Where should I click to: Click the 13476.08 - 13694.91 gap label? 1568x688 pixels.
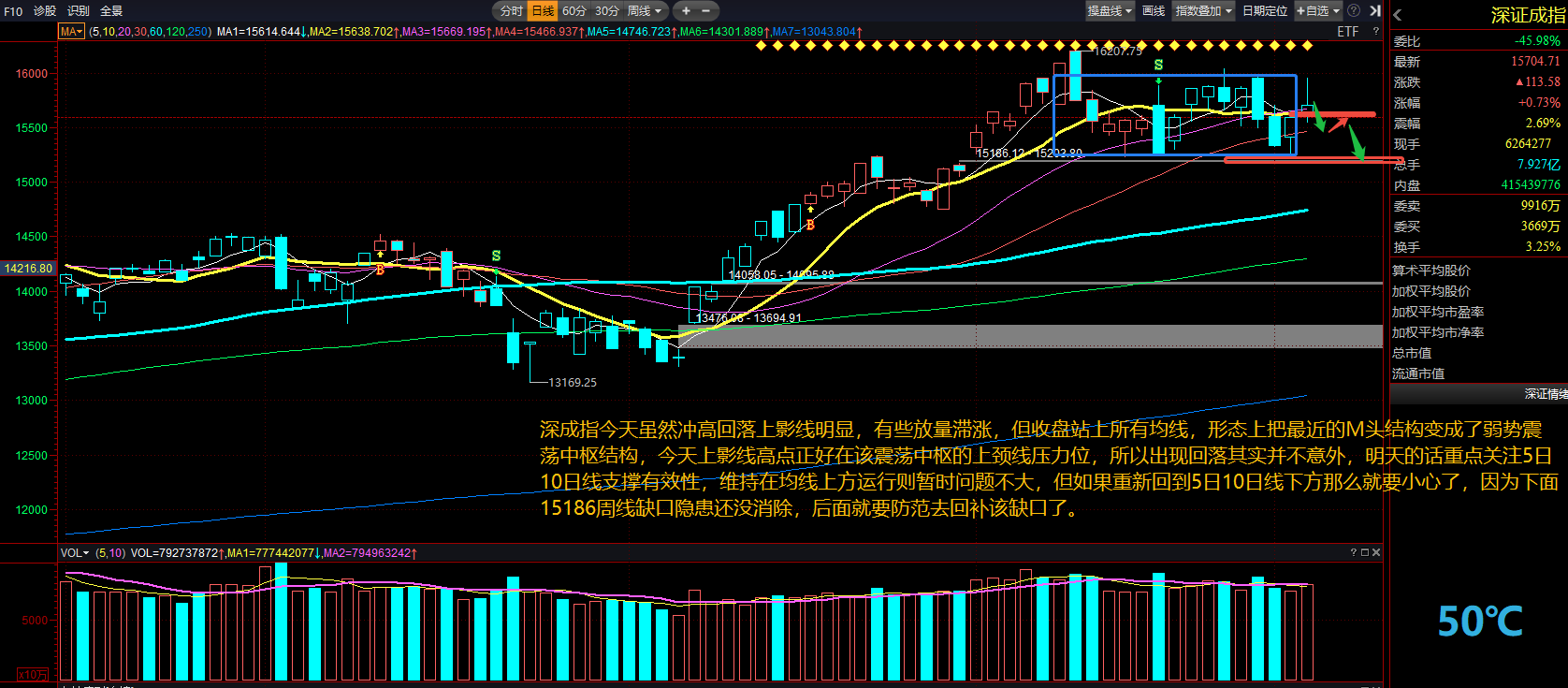pos(748,318)
